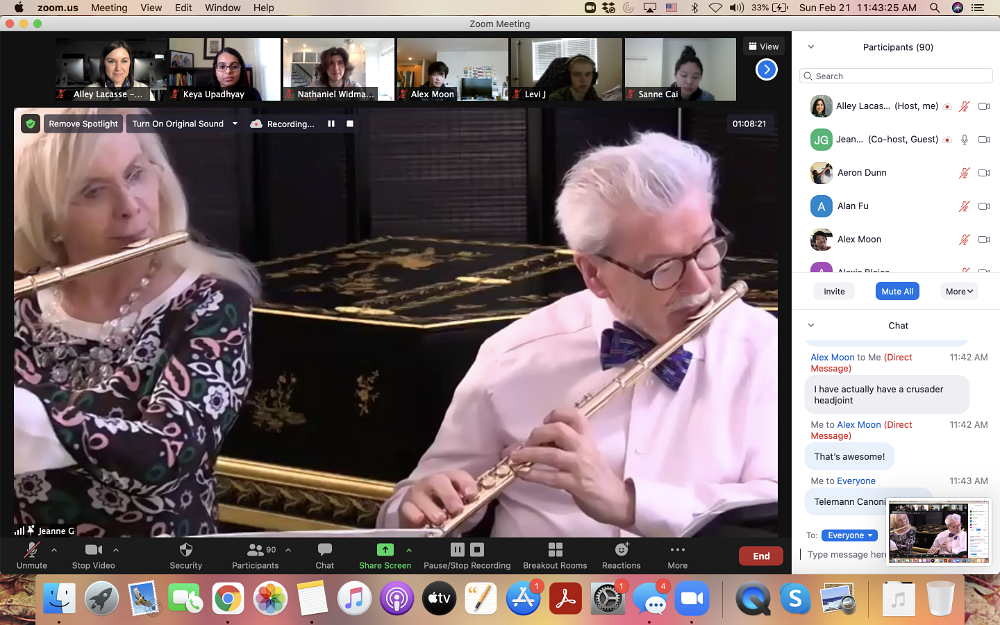Collapse the Chat panel chevron
Screen dimensions: 1000x625
point(811,325)
